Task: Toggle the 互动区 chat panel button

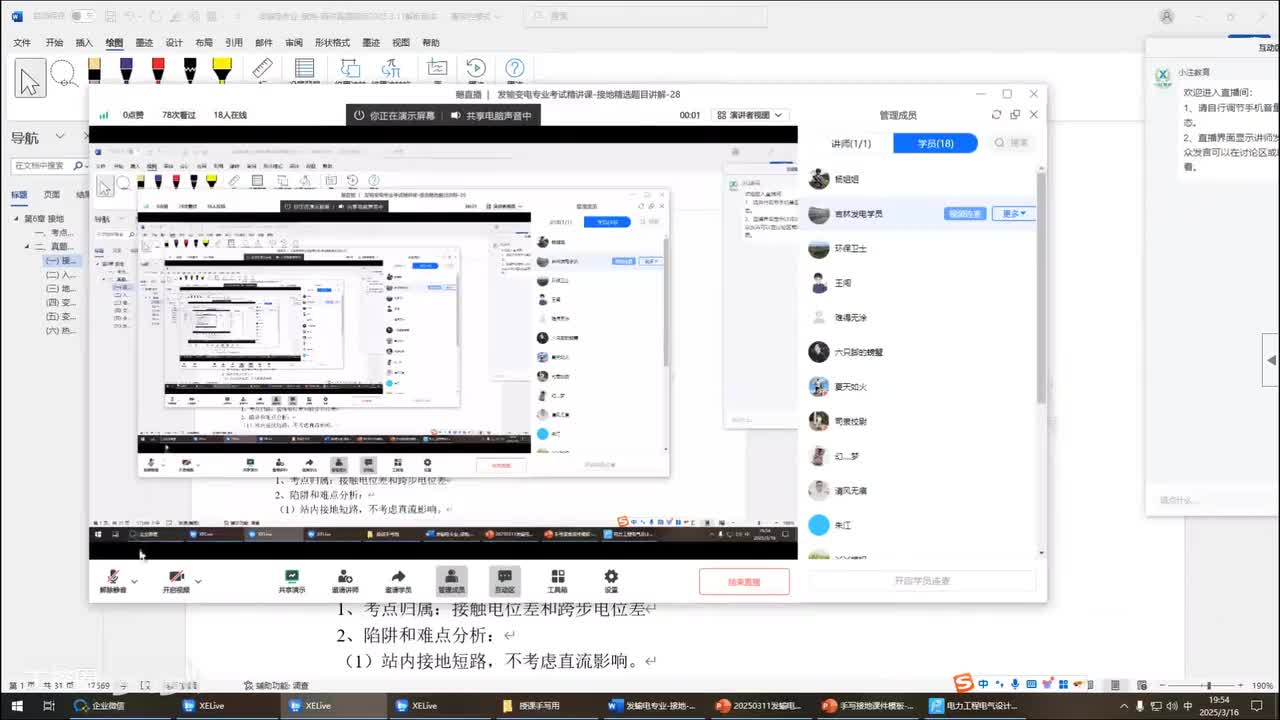Action: 505,580
